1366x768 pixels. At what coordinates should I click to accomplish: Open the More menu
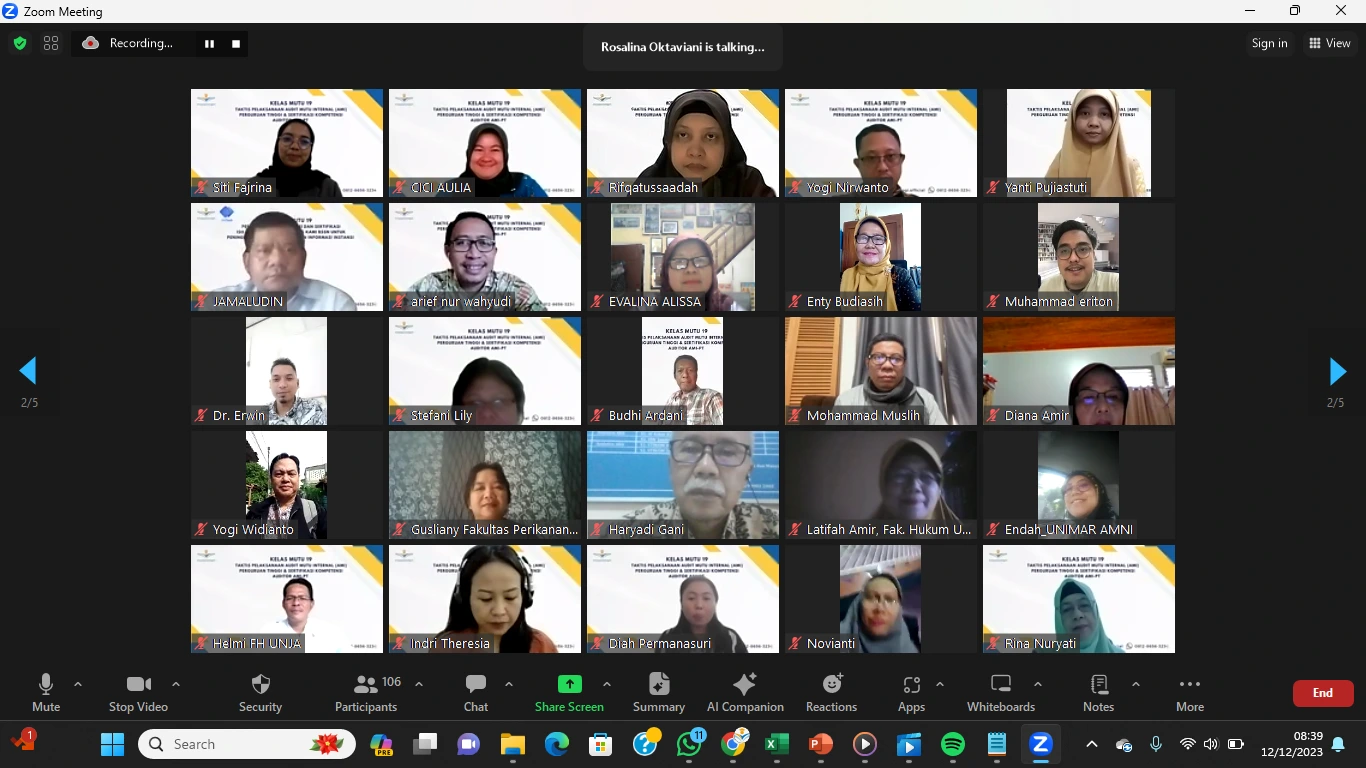tap(1189, 692)
